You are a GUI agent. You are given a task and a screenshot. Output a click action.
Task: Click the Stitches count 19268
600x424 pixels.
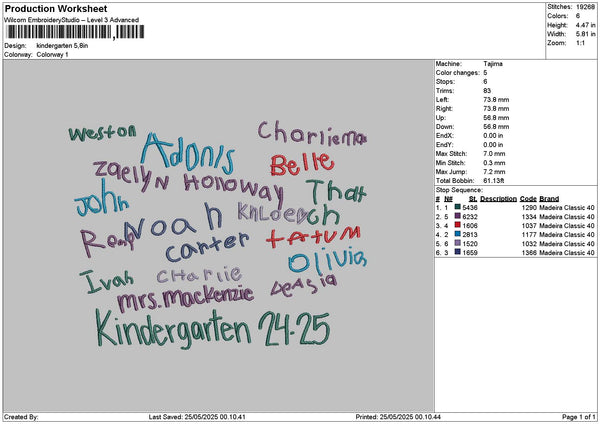click(x=585, y=7)
